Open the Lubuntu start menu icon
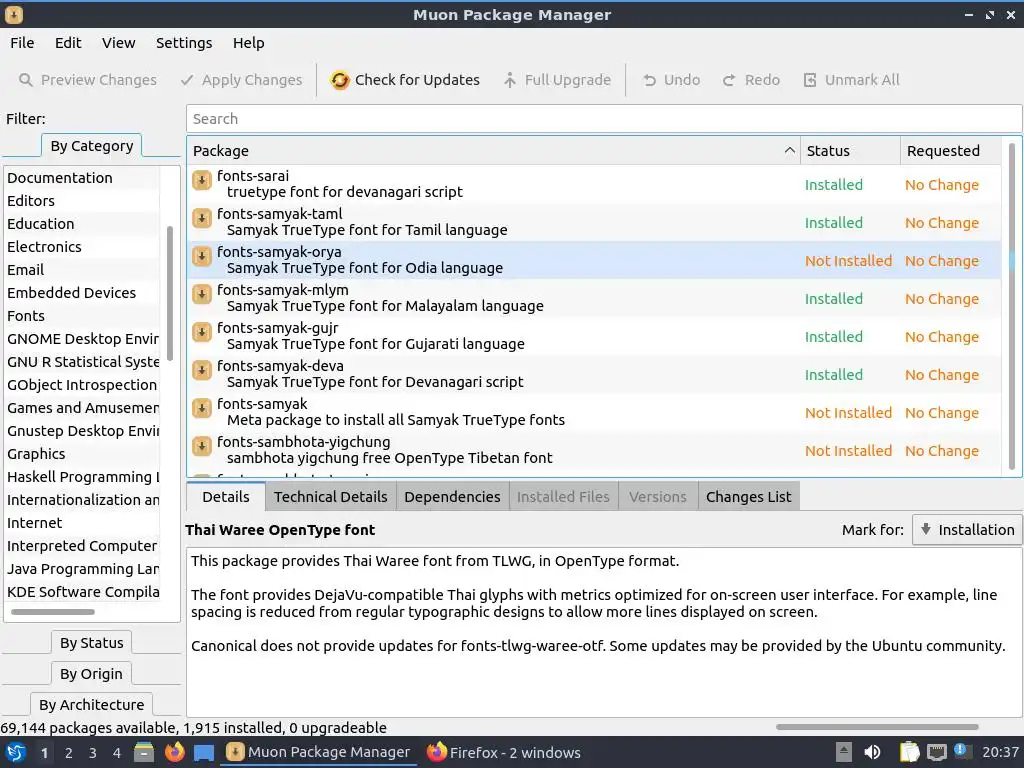1024x768 pixels. tap(16, 752)
